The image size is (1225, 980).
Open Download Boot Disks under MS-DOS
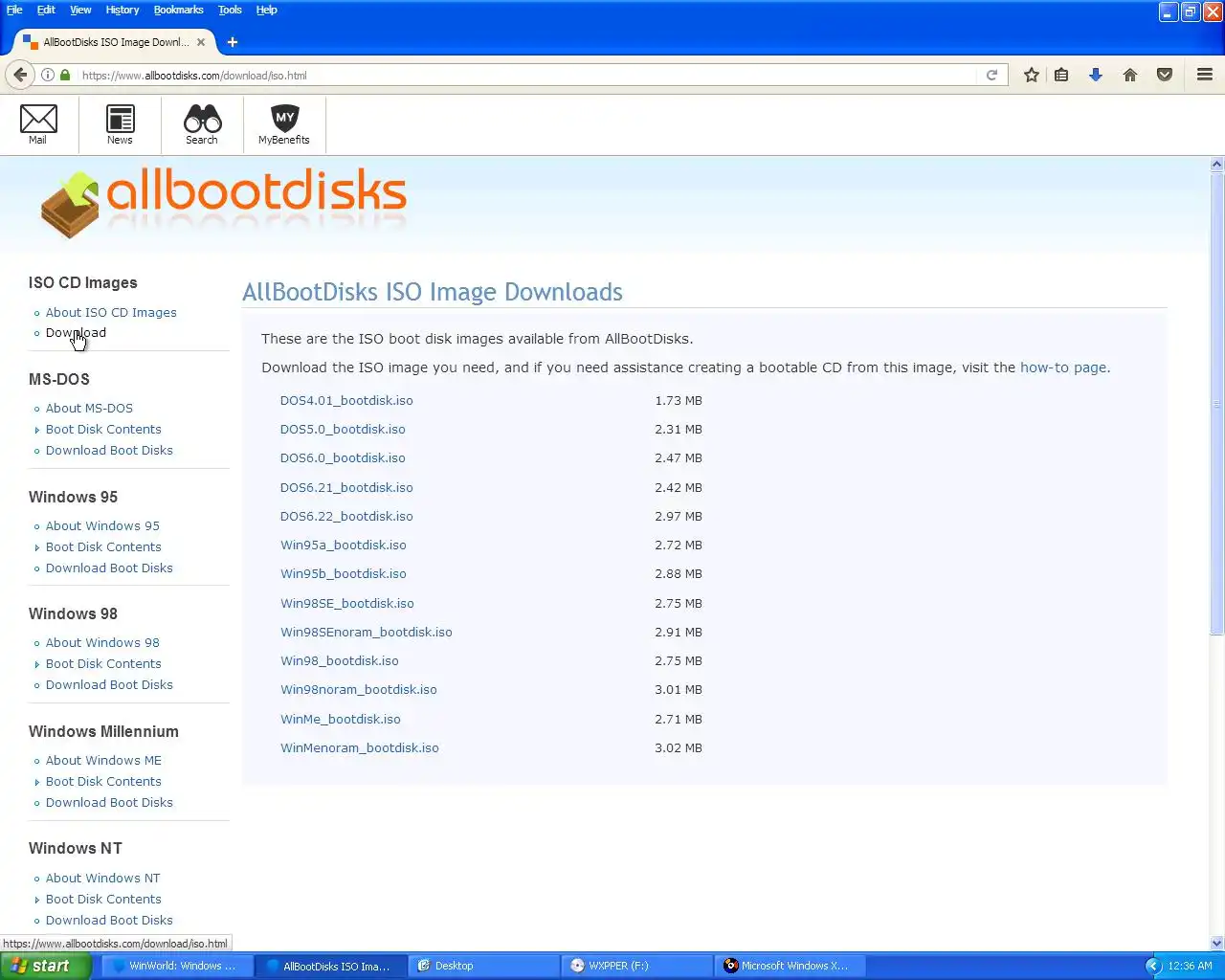pos(109,450)
